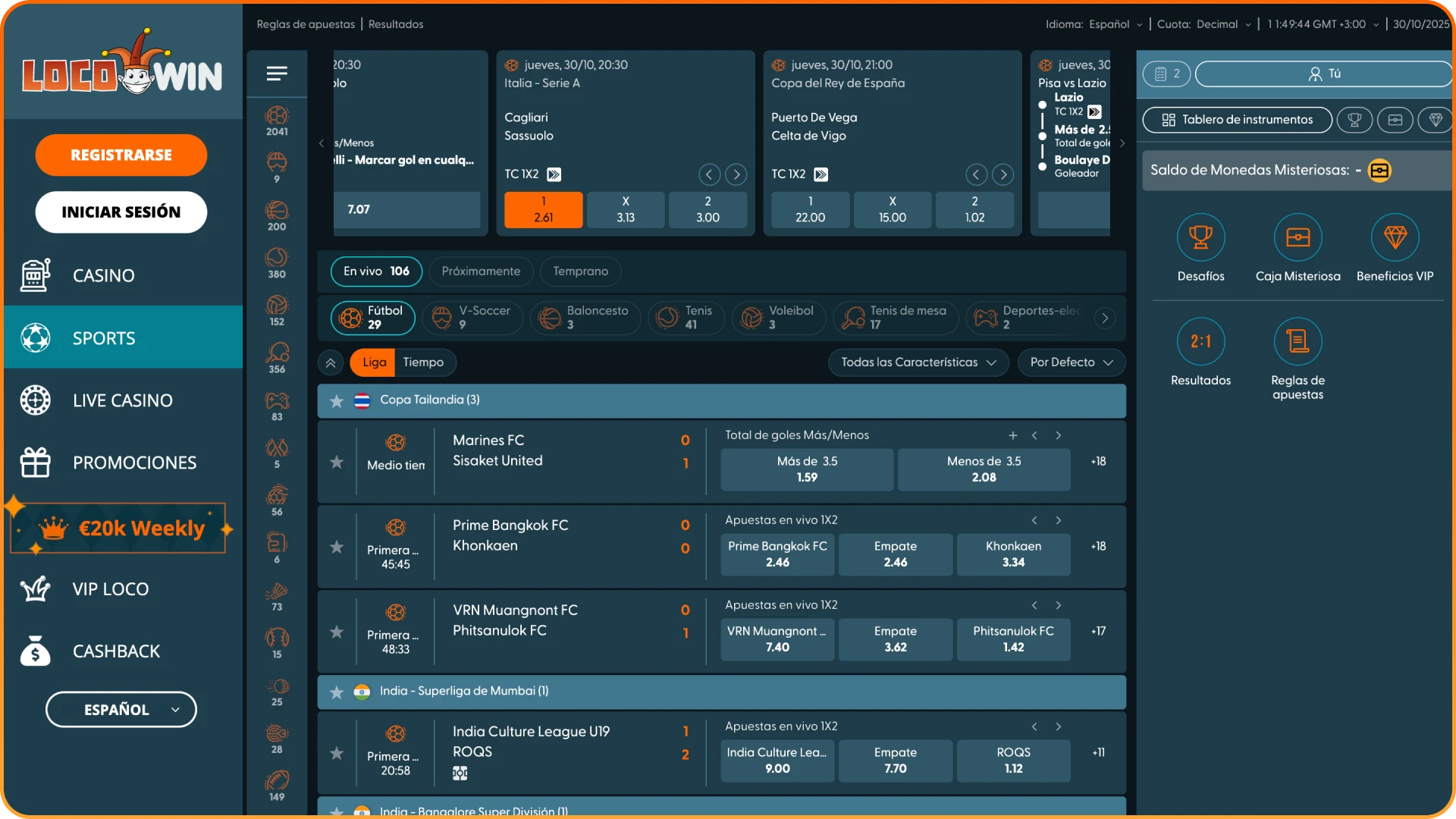The height and width of the screenshot is (819, 1456).
Task: Click the mystery box icon in top toolbar
Action: [x=1395, y=120]
